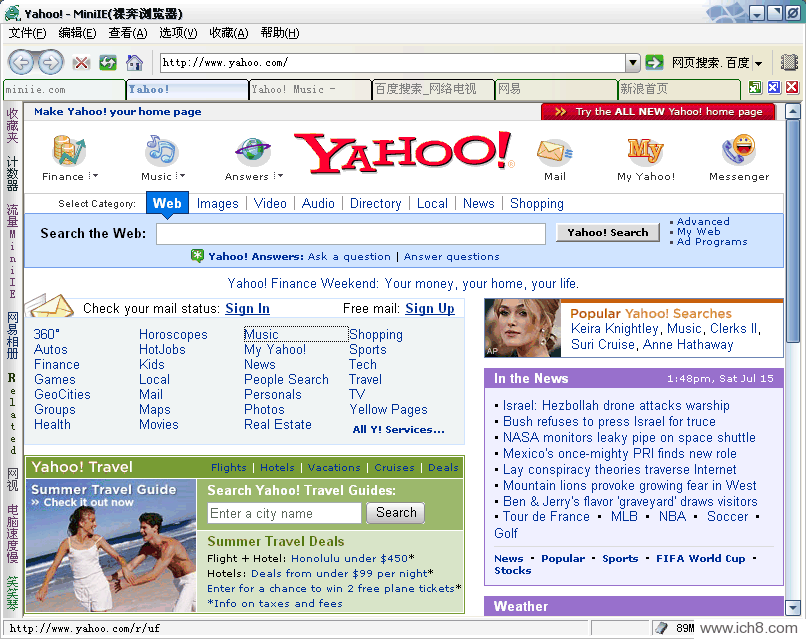Click the green Go arrow beside address bar
This screenshot has width=806, height=639.
click(654, 63)
